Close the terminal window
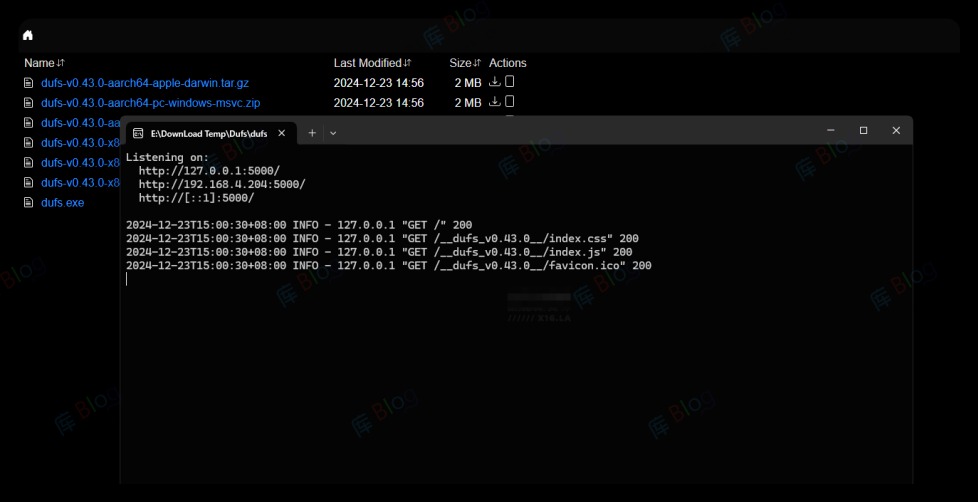 [896, 130]
